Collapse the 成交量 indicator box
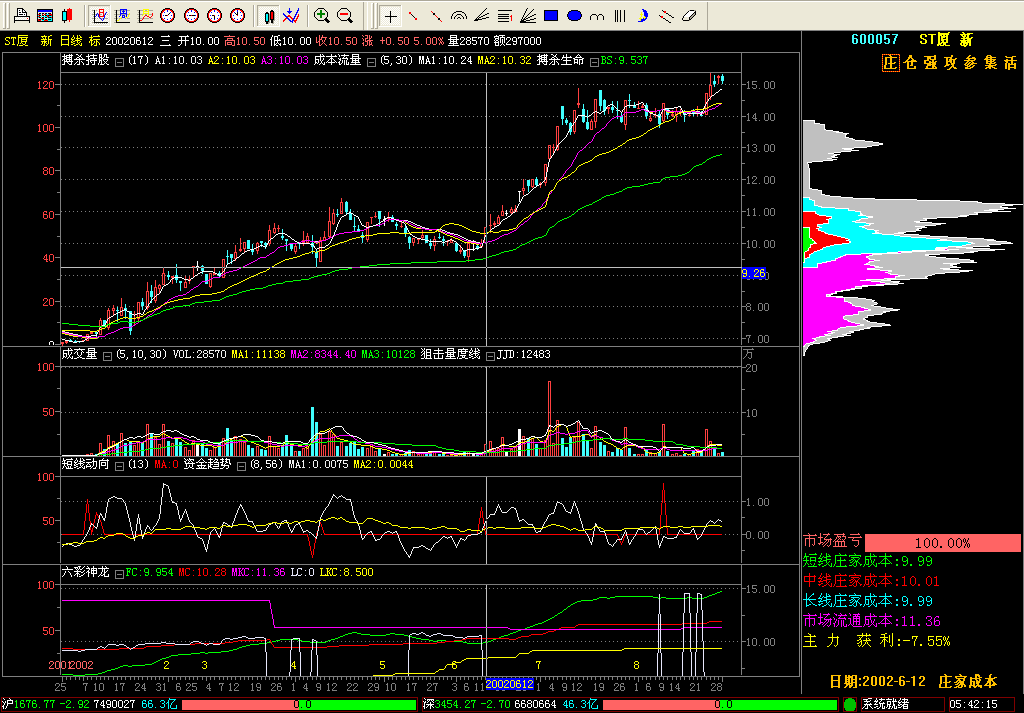This screenshot has width=1024, height=713. [x=107, y=356]
